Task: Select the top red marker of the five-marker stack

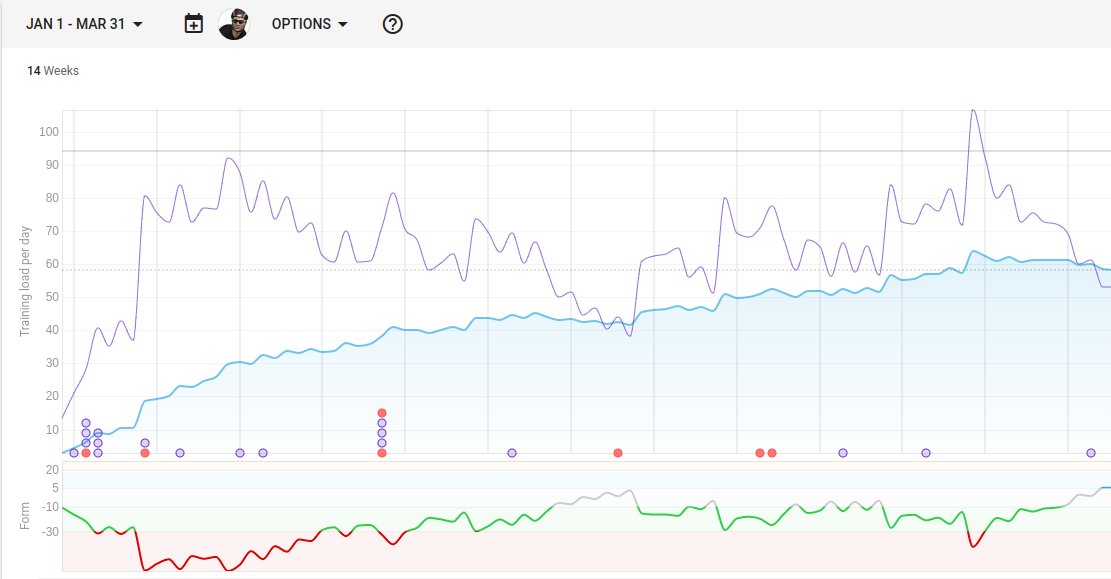Action: [x=382, y=413]
